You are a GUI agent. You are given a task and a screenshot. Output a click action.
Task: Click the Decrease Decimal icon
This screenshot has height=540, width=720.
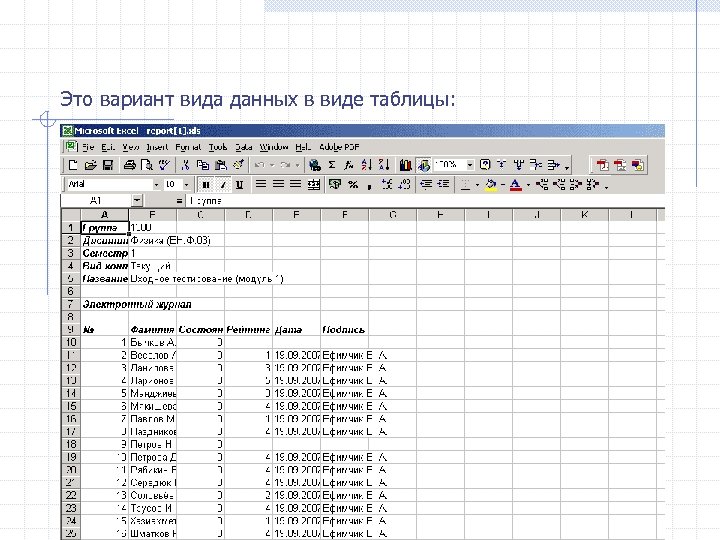coord(405,185)
